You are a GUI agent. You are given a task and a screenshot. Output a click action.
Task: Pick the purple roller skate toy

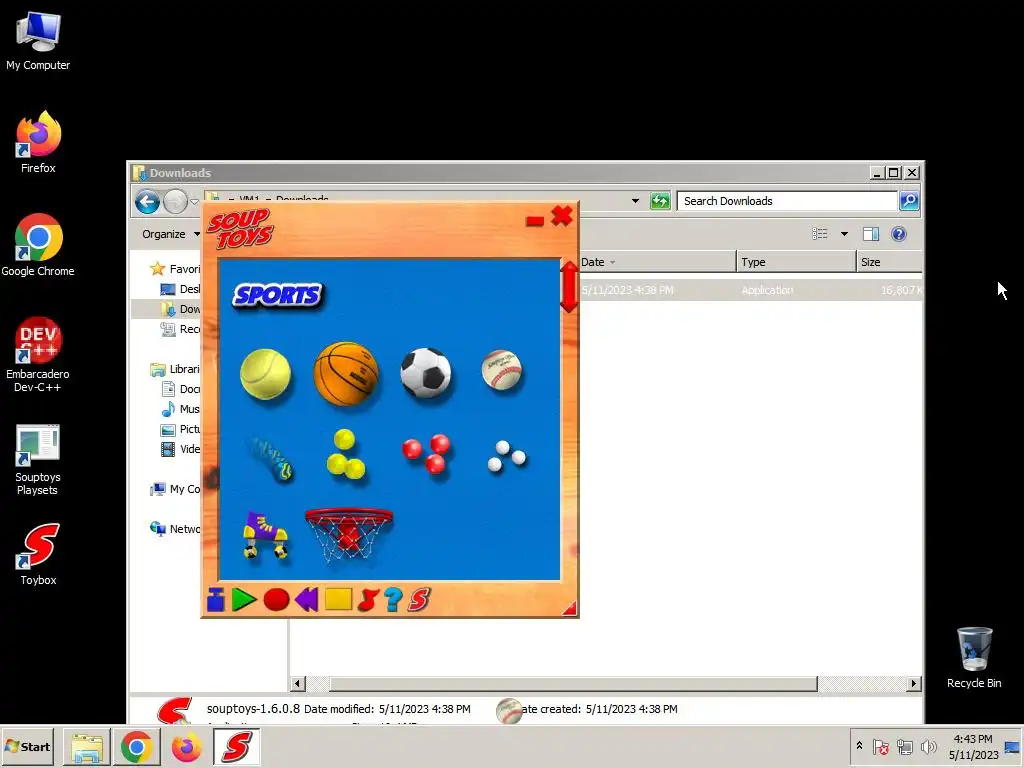pyautogui.click(x=265, y=535)
